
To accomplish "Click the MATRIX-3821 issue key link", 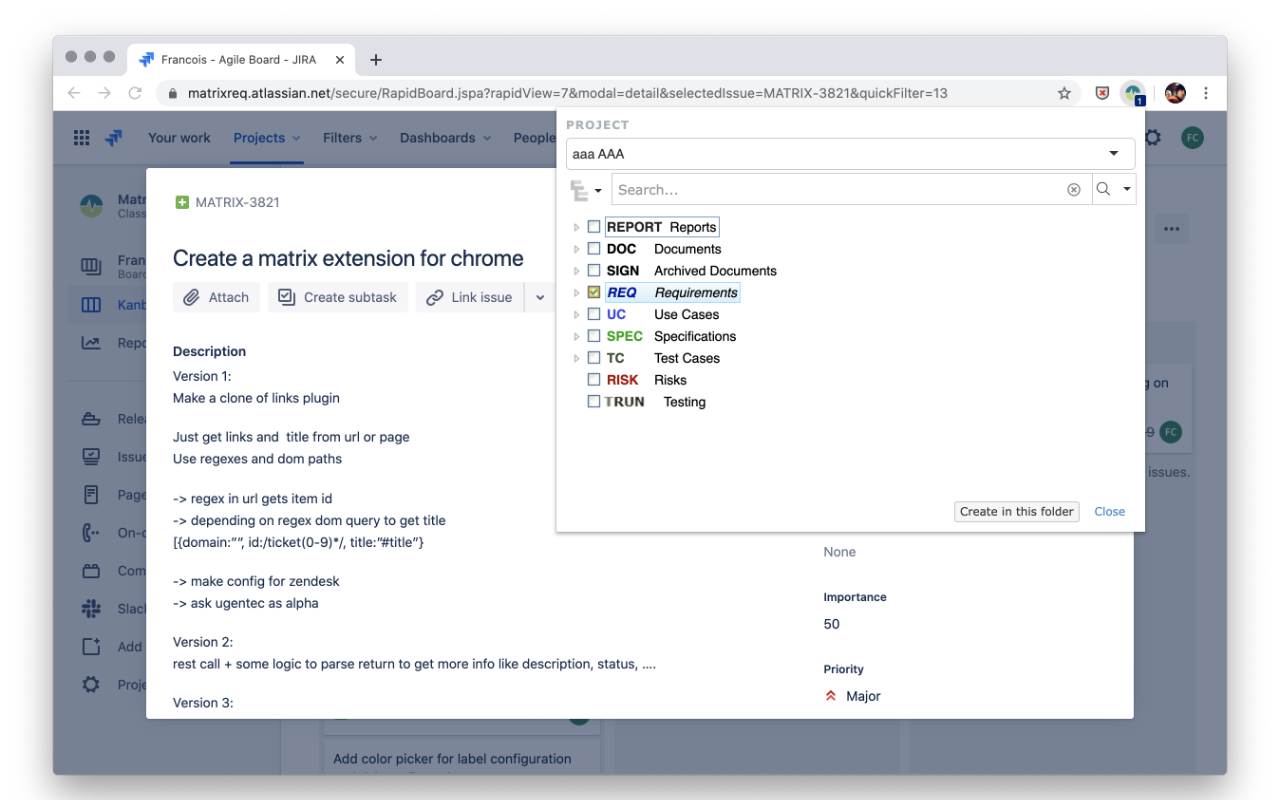I will pos(237,202).
